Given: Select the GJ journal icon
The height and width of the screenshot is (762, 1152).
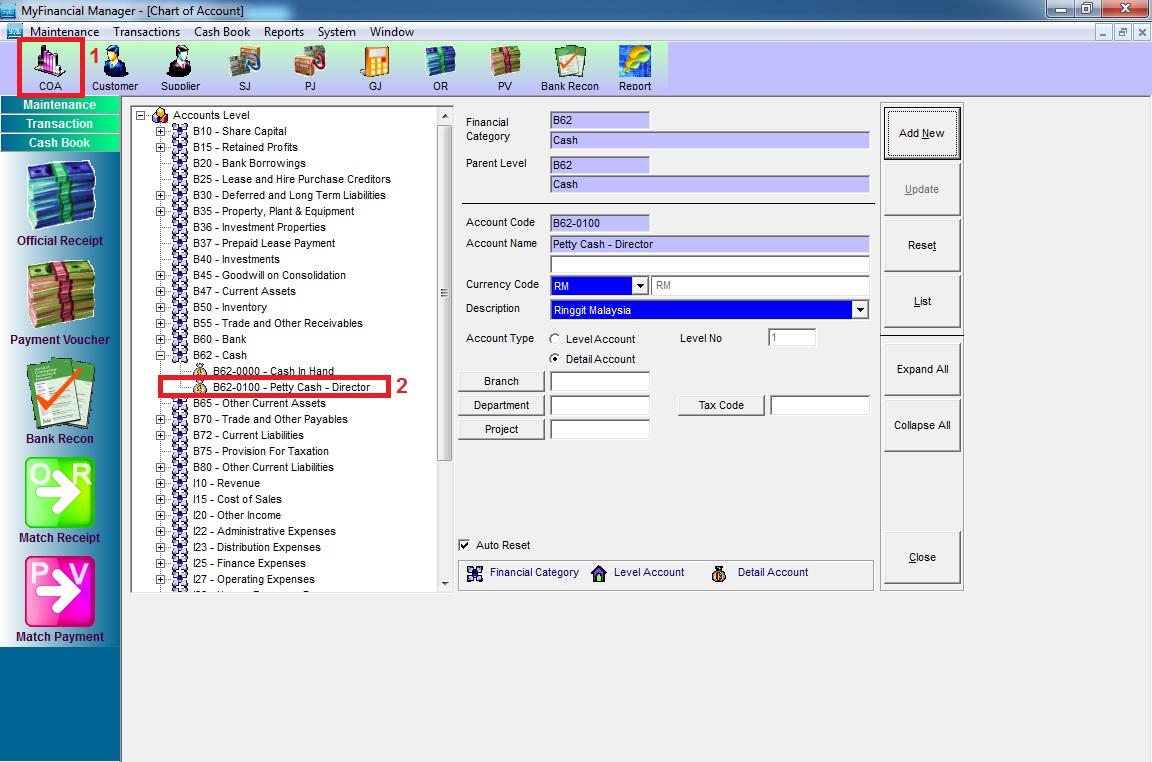Looking at the screenshot, I should point(375,66).
